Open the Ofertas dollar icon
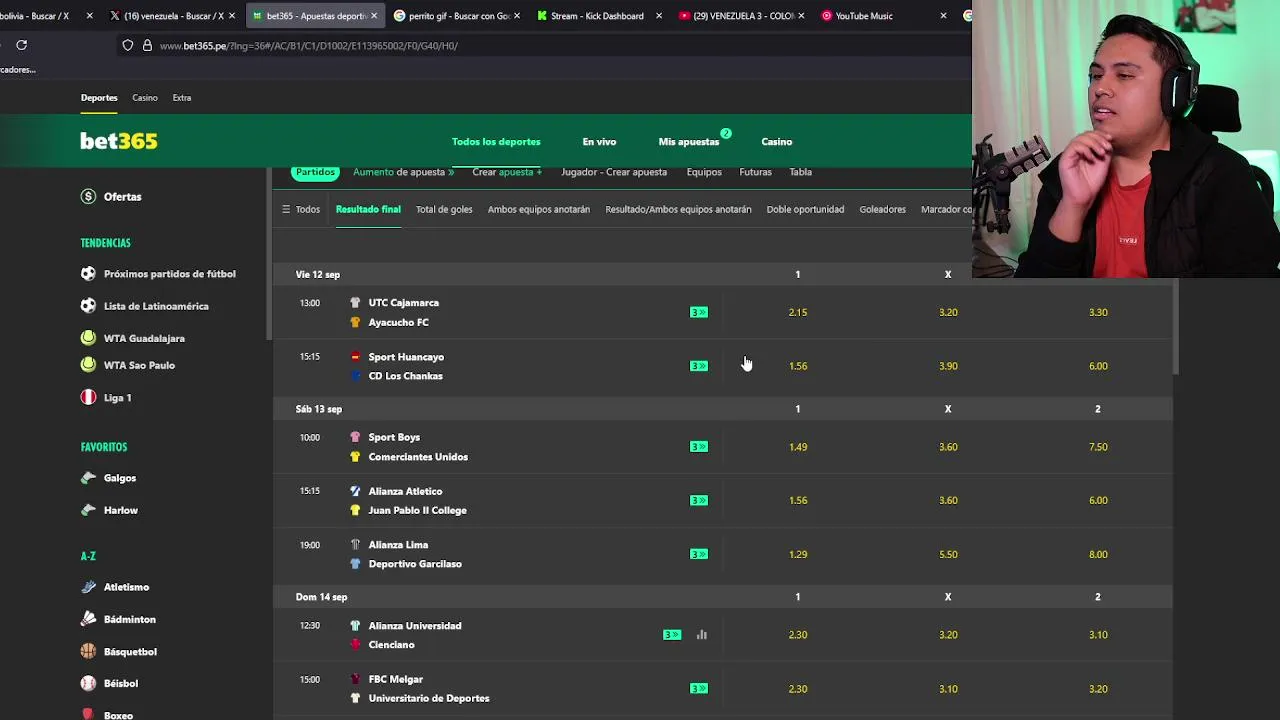This screenshot has width=1280, height=720. (88, 196)
